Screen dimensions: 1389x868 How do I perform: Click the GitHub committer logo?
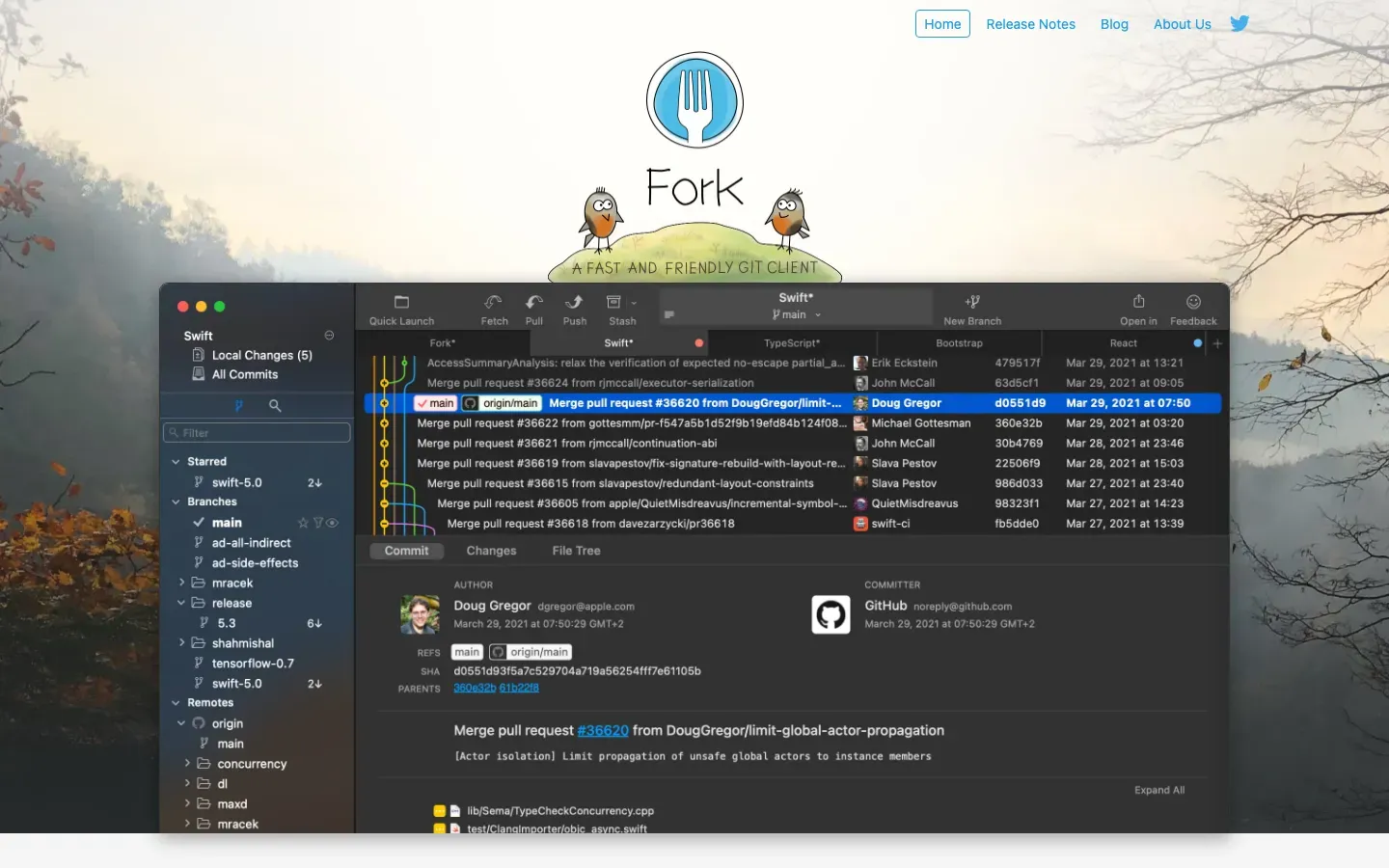coord(831,614)
